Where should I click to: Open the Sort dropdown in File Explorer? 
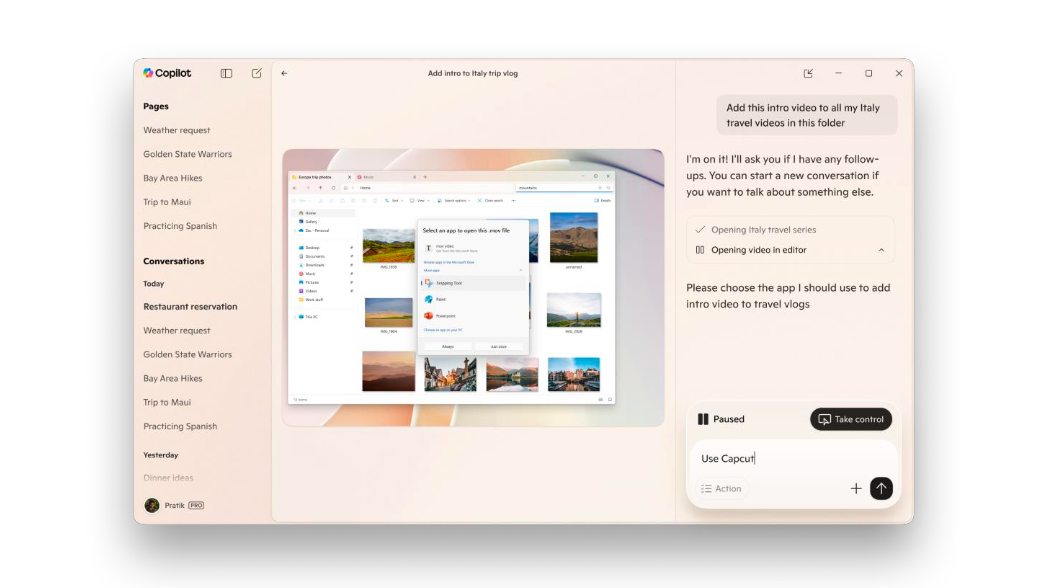coord(396,200)
